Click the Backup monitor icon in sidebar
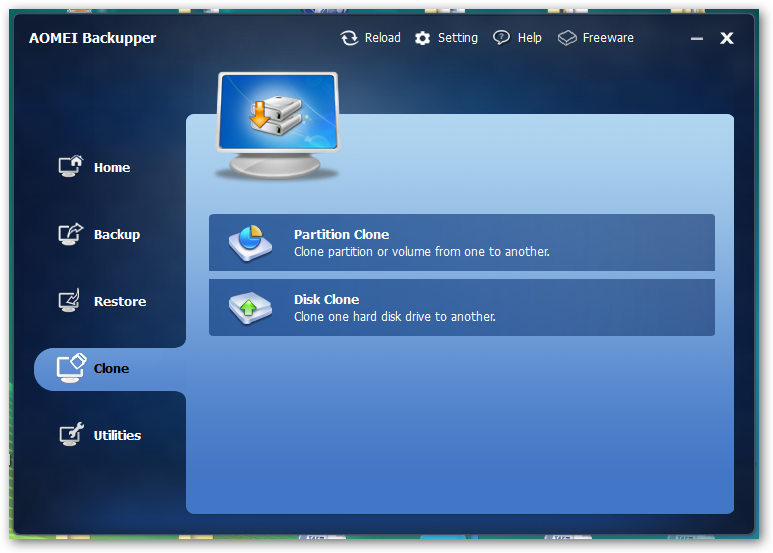Image resolution: width=773 pixels, height=553 pixels. tap(70, 234)
